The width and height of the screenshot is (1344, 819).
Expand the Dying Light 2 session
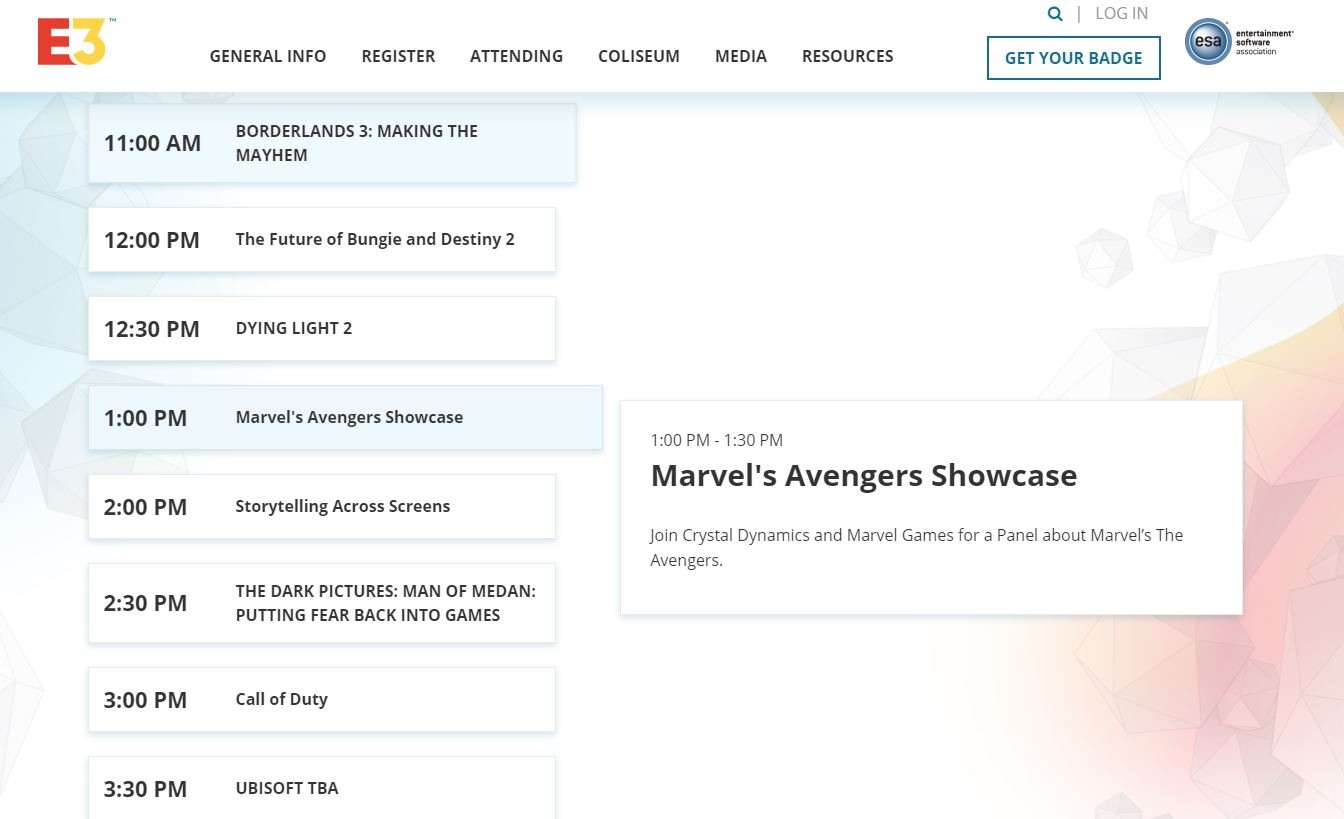point(321,329)
